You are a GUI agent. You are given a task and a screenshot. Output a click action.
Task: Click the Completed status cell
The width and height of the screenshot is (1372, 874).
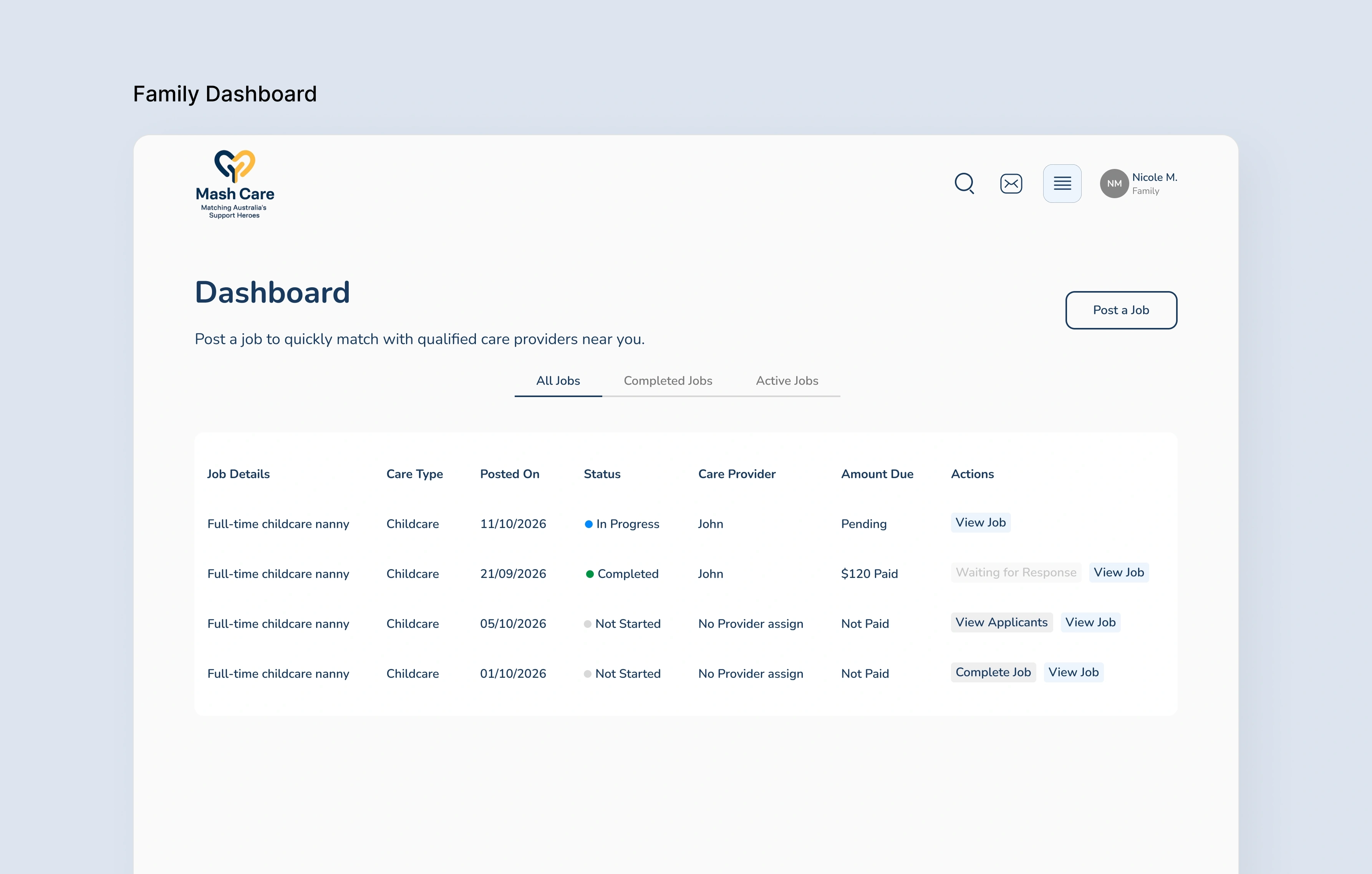pyautogui.click(x=622, y=574)
